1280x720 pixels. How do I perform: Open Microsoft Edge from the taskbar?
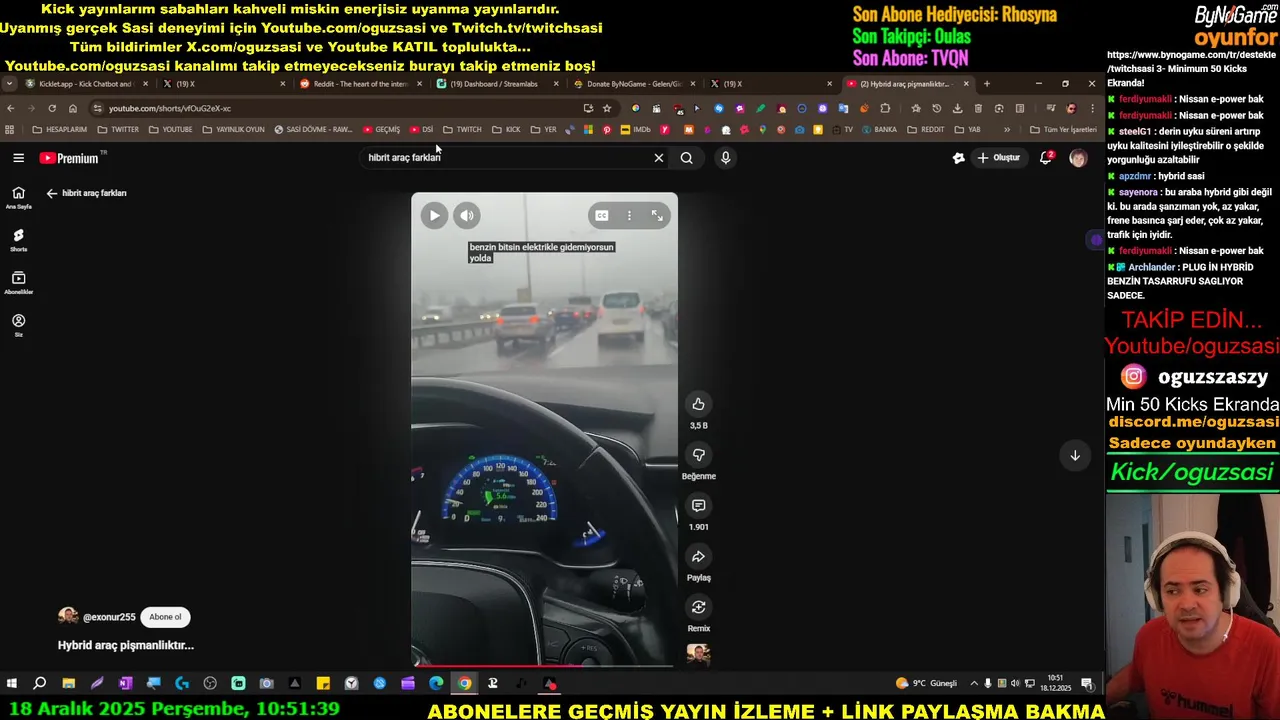point(436,684)
